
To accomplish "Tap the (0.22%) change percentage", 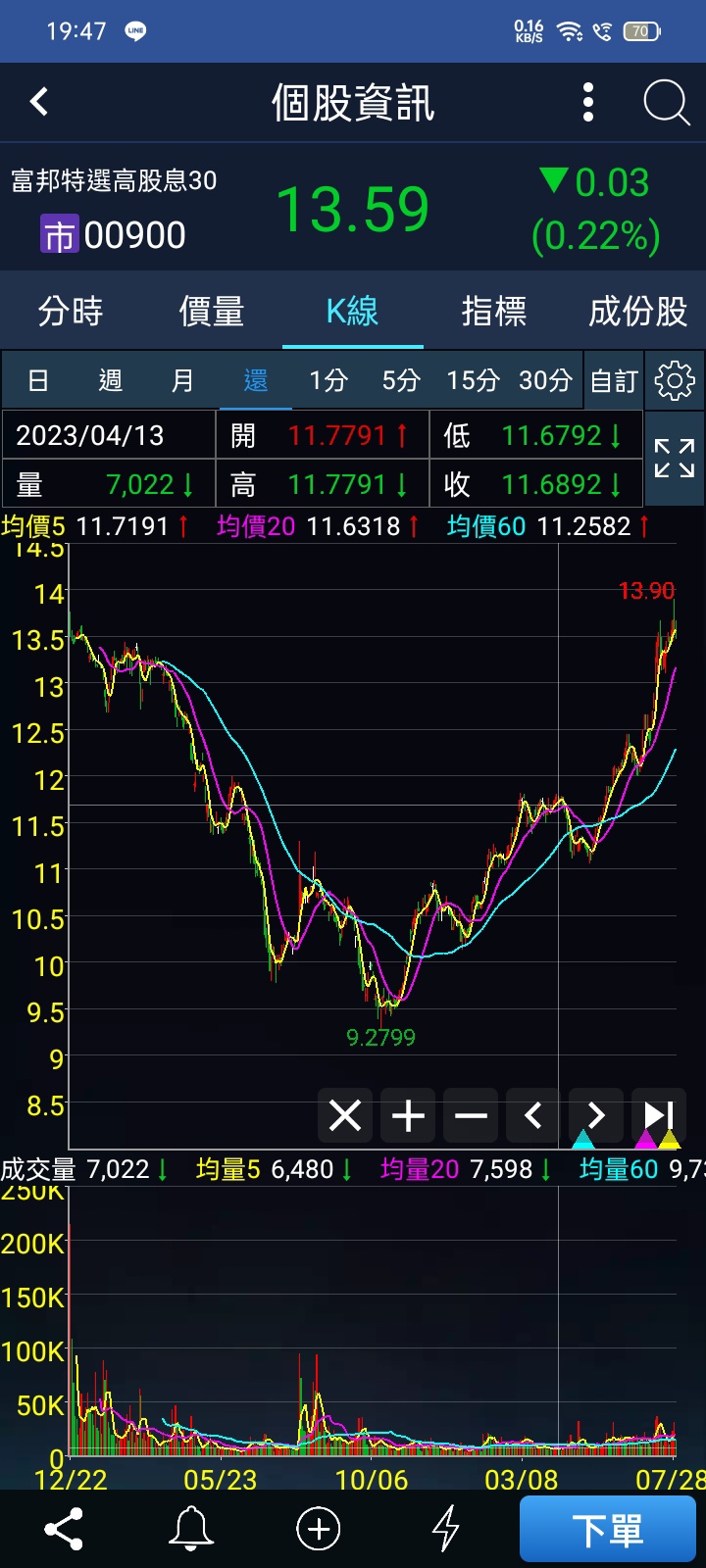I will click(596, 236).
